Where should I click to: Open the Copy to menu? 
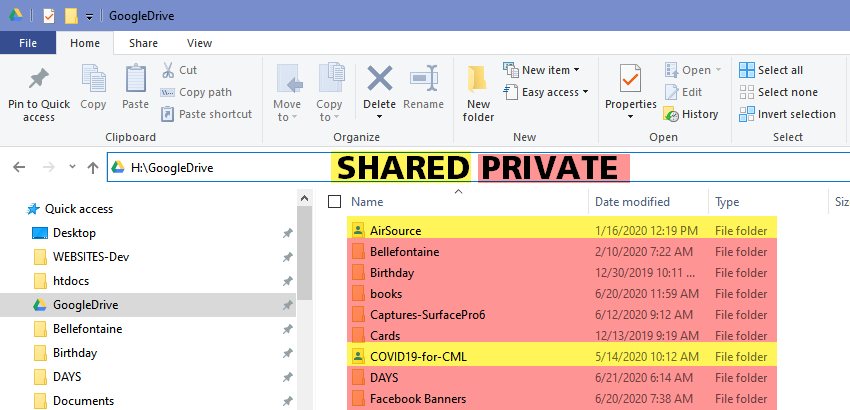(329, 93)
